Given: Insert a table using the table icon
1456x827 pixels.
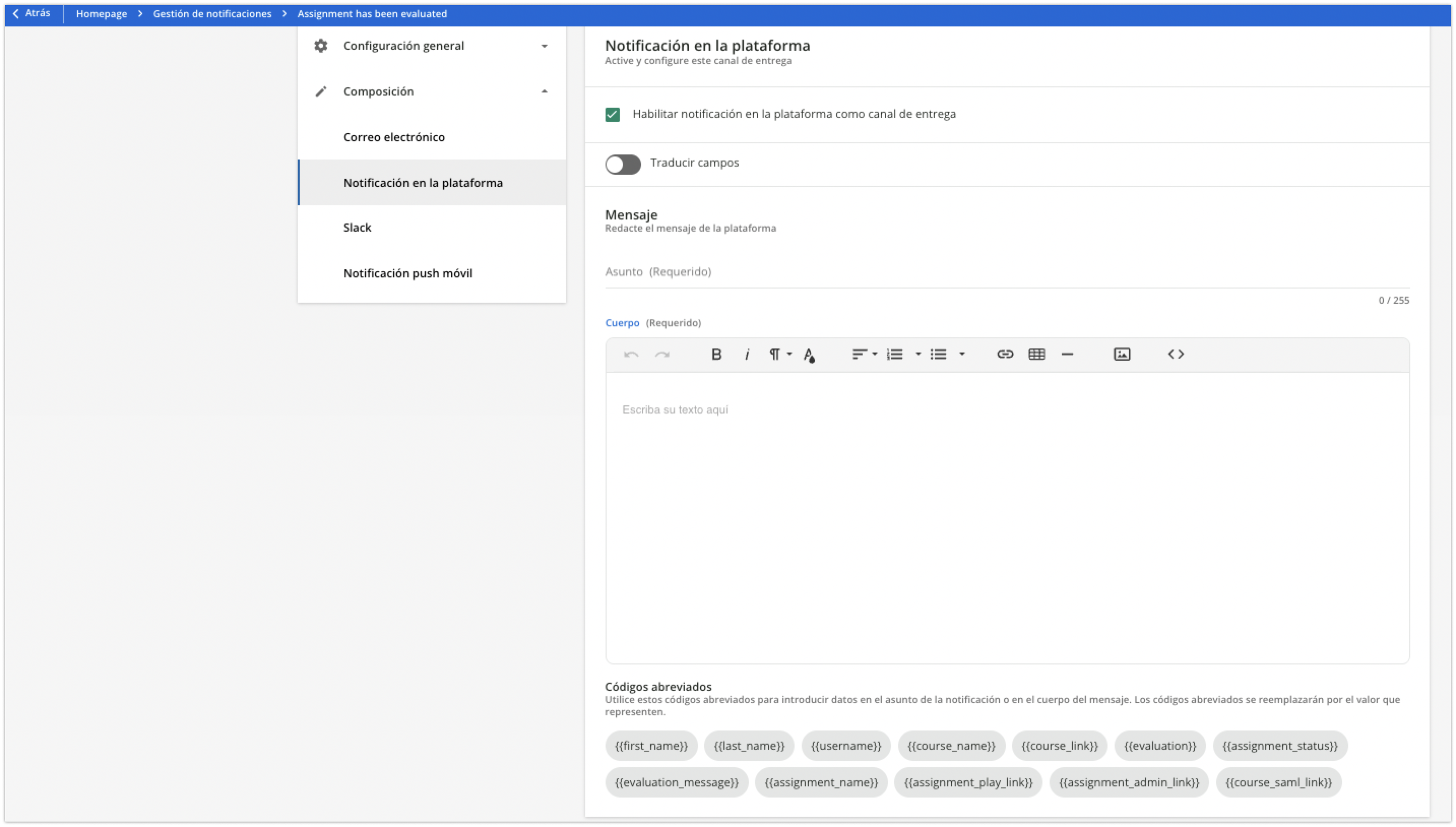Looking at the screenshot, I should 1036,354.
